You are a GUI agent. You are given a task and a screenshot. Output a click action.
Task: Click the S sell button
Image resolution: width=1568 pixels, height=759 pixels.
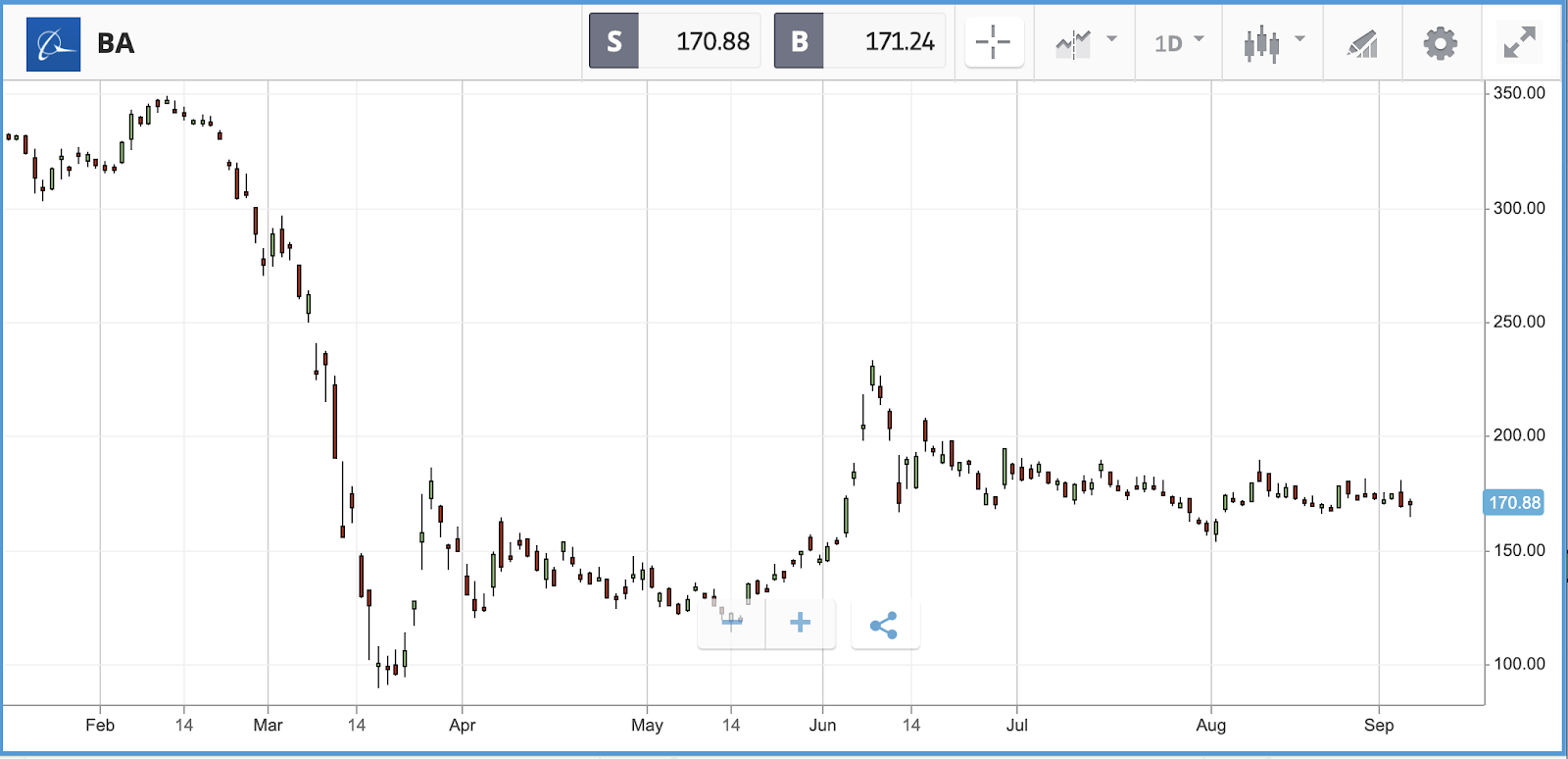[x=614, y=41]
